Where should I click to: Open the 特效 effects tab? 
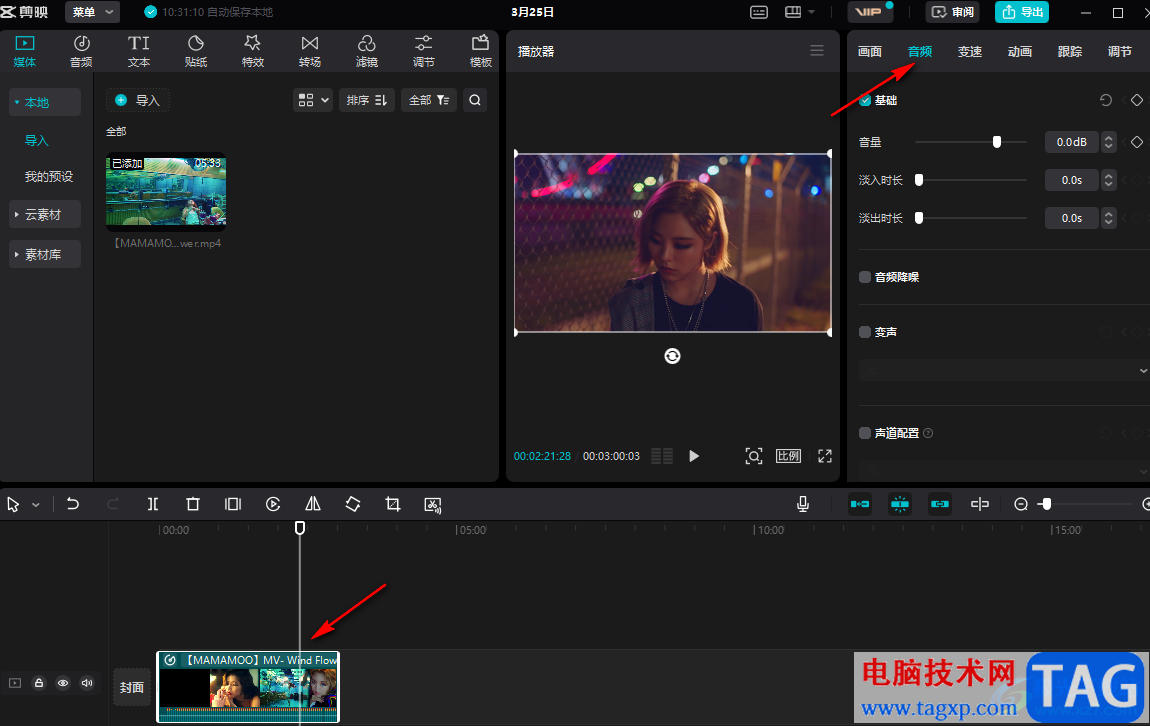tap(252, 51)
